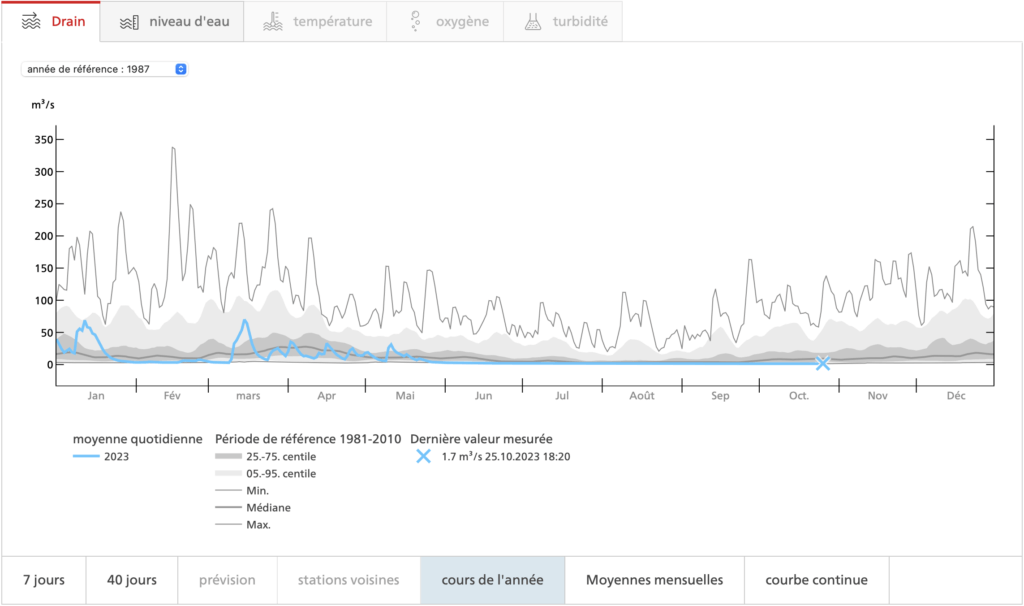Screen dimensions: 1024x606
Task: Open the année de référence dropdown
Action: click(x=104, y=69)
